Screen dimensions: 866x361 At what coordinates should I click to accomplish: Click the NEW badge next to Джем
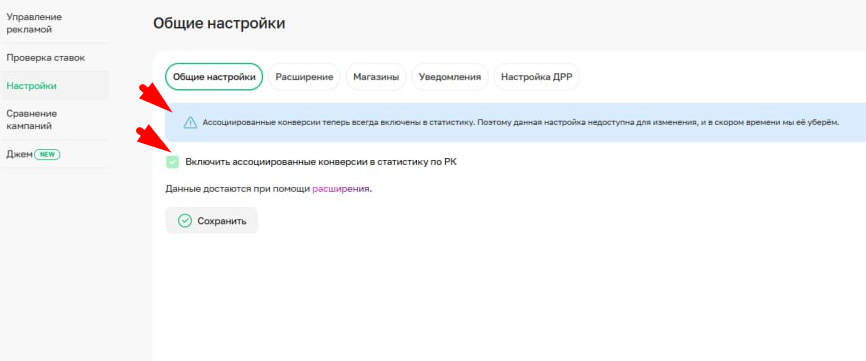point(47,155)
